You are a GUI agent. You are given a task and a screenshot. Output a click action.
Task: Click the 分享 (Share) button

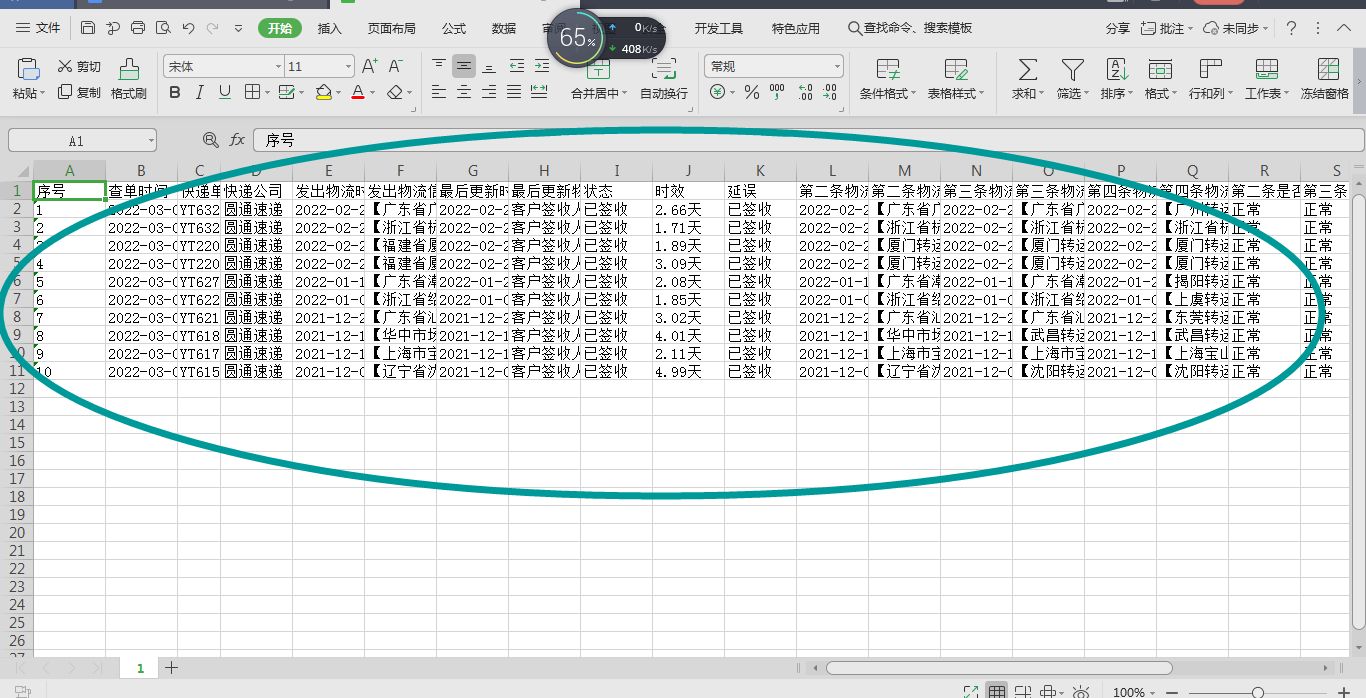(x=1117, y=28)
